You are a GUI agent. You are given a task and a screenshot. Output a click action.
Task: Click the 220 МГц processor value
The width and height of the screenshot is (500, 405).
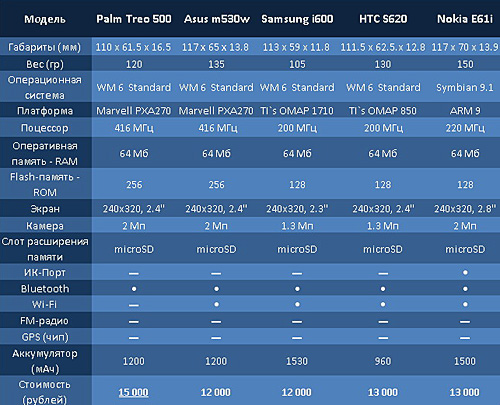(465, 128)
